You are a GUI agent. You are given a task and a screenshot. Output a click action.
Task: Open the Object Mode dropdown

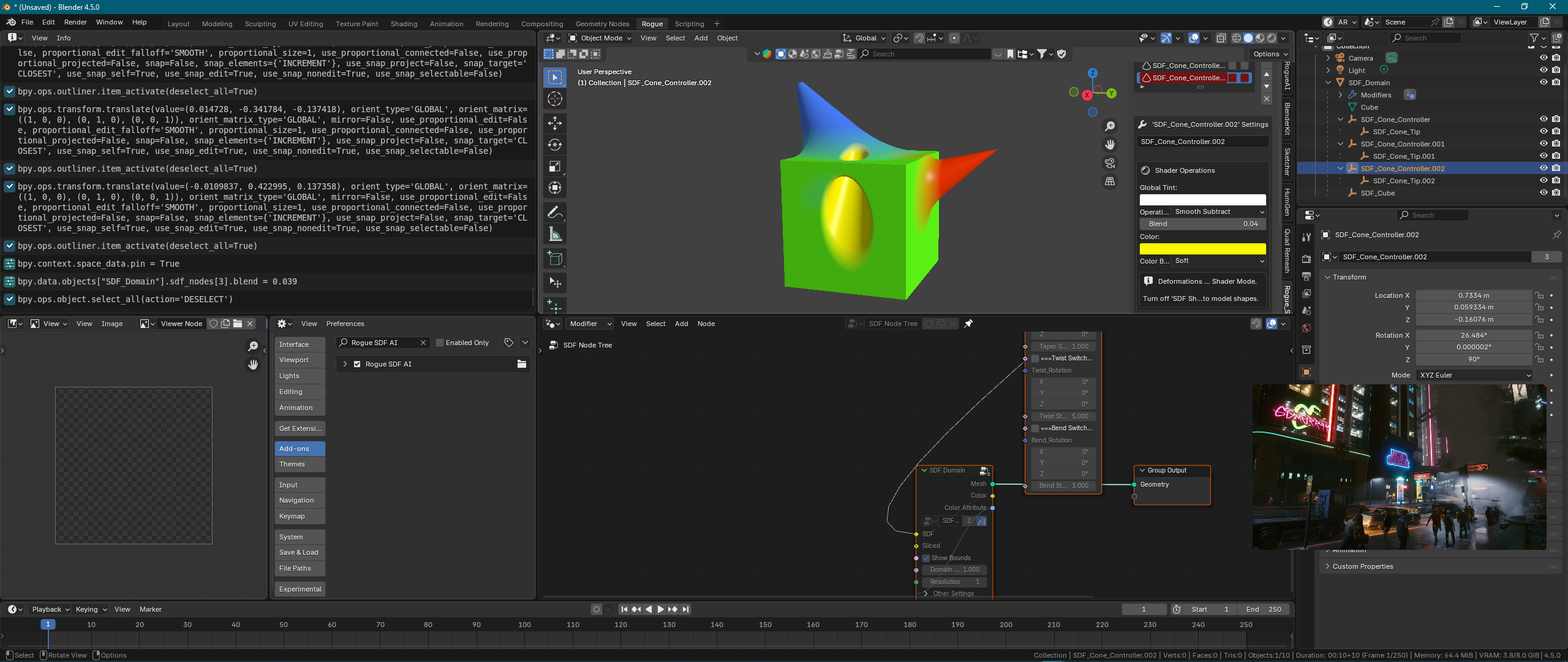click(x=600, y=38)
